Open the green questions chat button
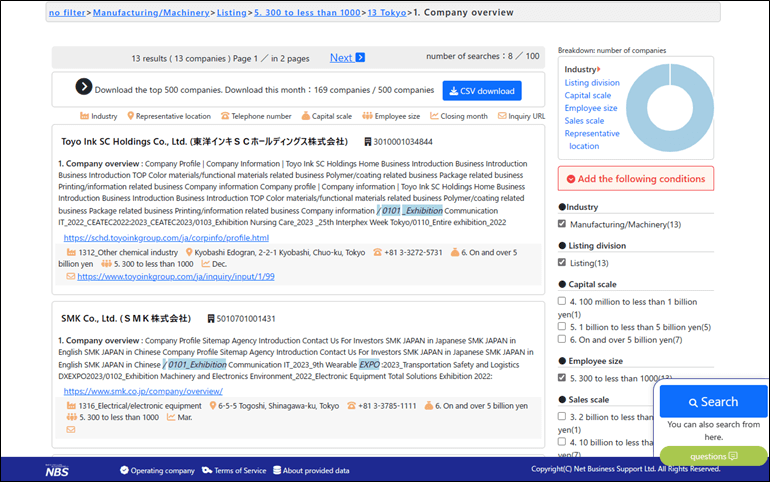This screenshot has width=770, height=482. pyautogui.click(x=713, y=456)
